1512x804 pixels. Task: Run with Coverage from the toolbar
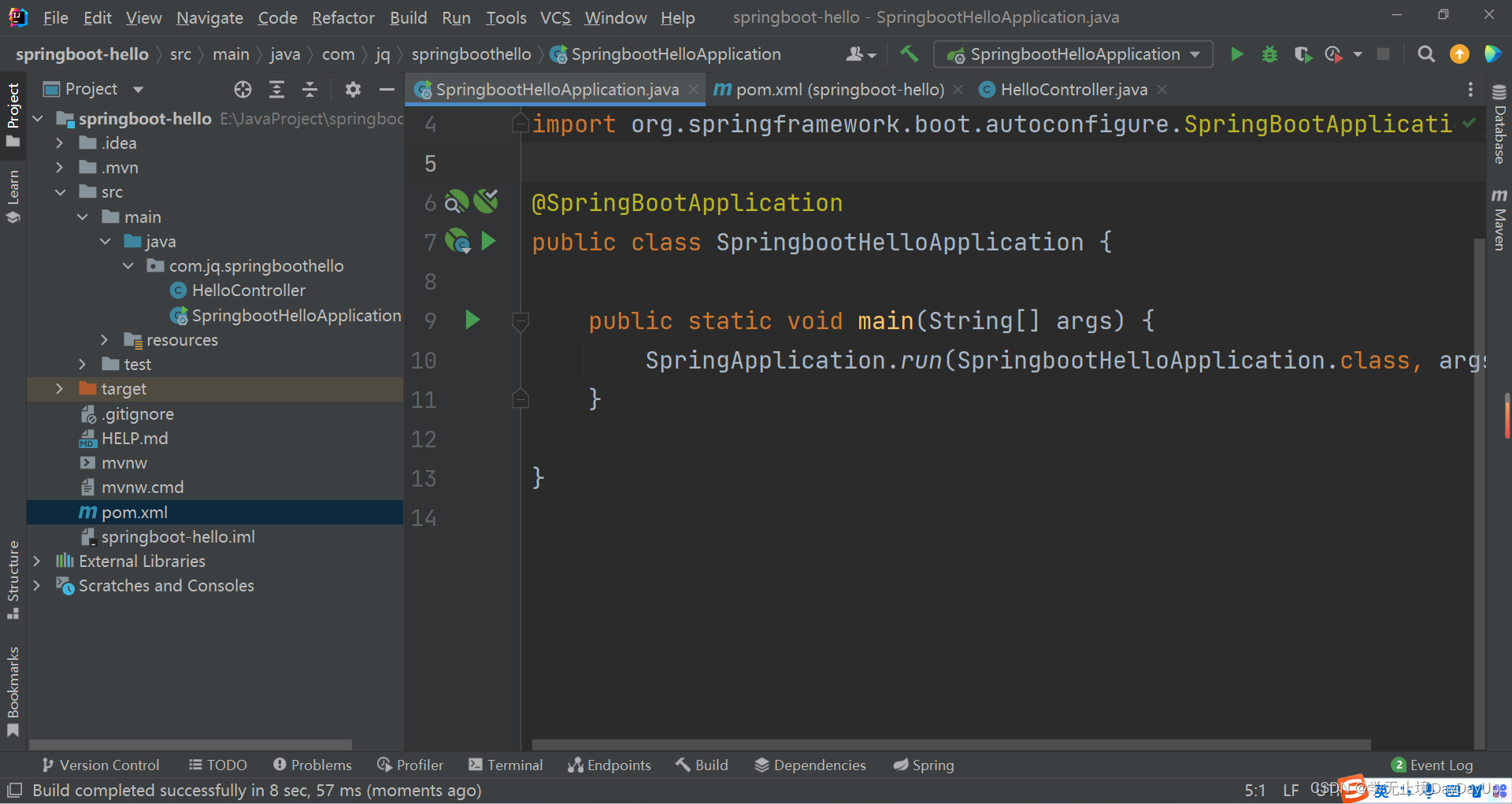pyautogui.click(x=1303, y=54)
